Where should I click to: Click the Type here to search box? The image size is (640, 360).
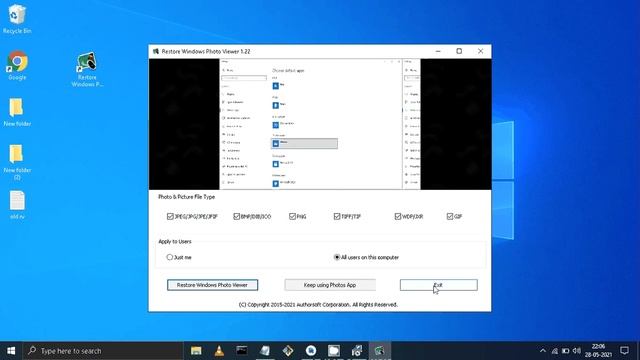coord(103,351)
